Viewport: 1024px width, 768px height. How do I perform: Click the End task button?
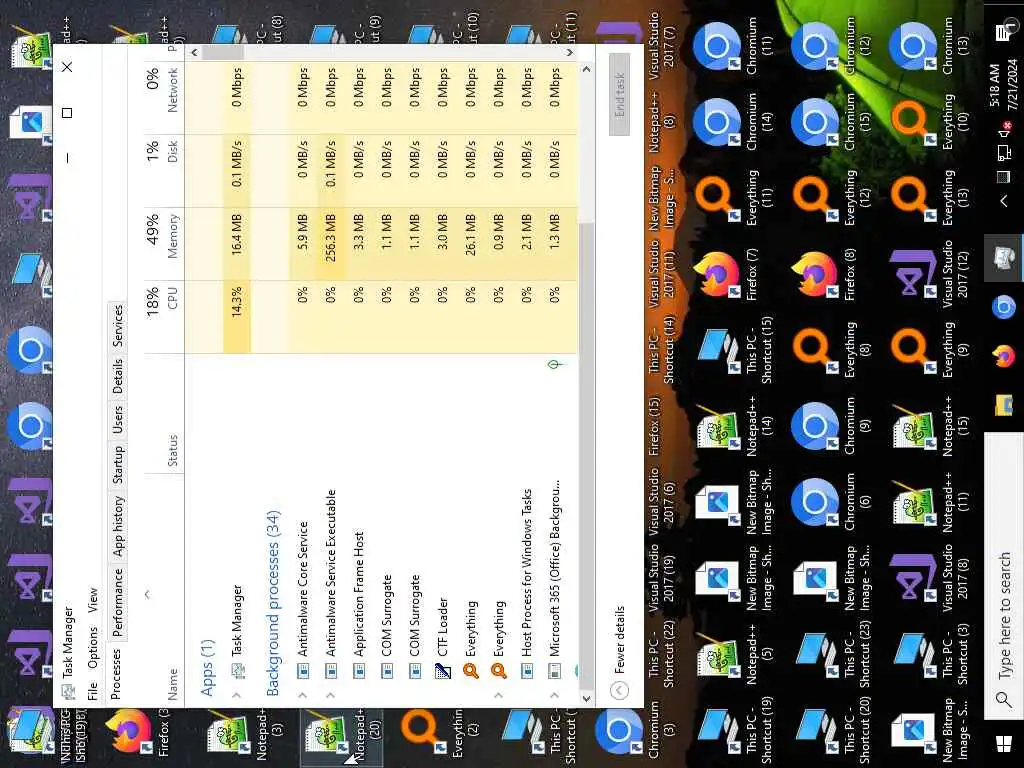tap(619, 94)
